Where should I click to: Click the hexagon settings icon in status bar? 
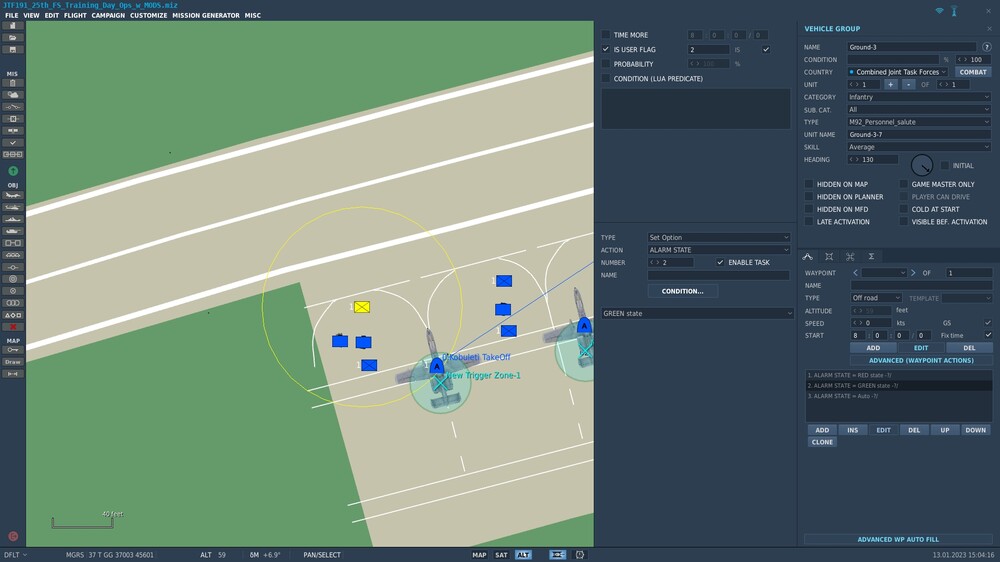[x=580, y=555]
